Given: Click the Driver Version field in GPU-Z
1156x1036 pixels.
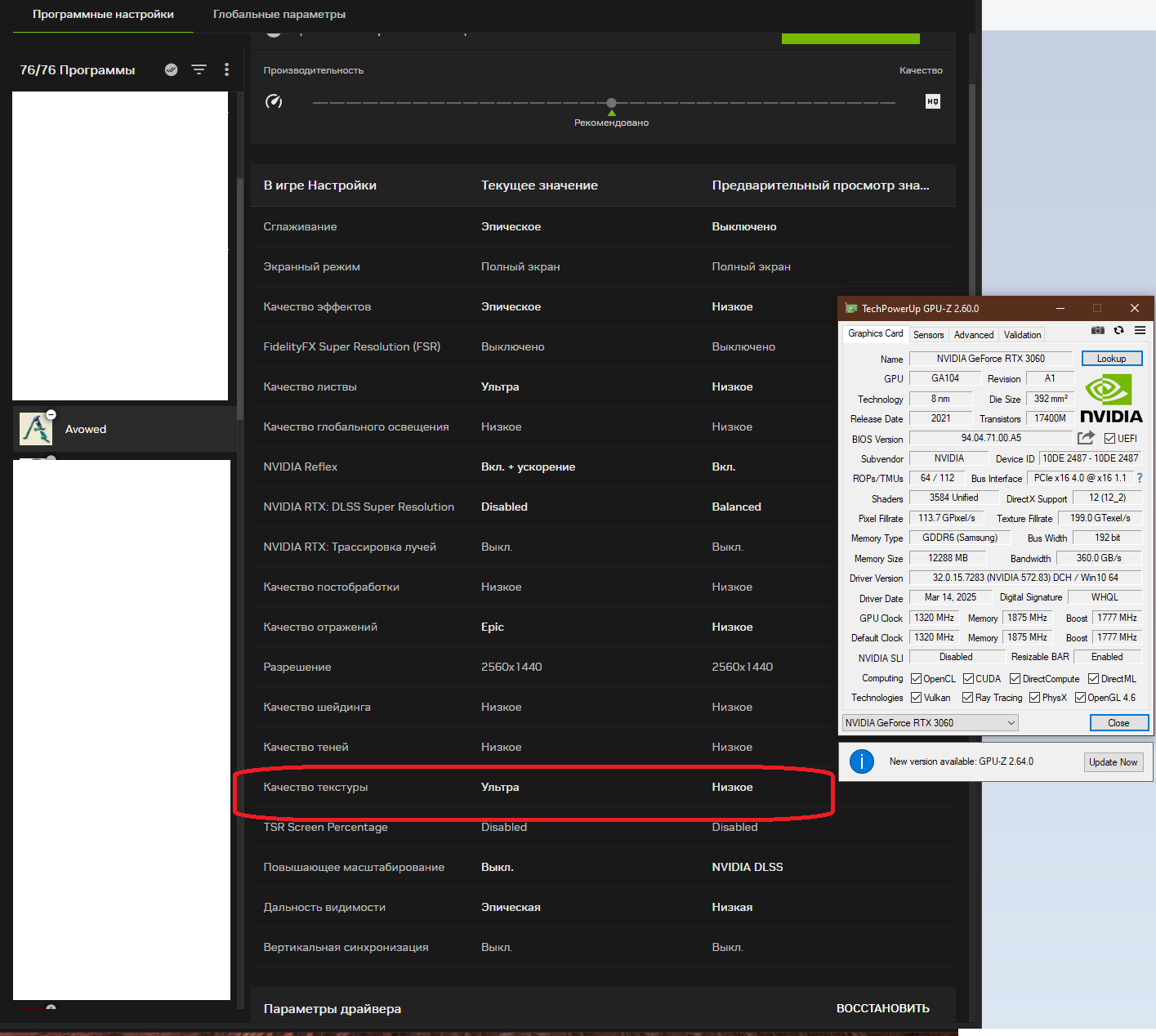Looking at the screenshot, I should point(1025,578).
